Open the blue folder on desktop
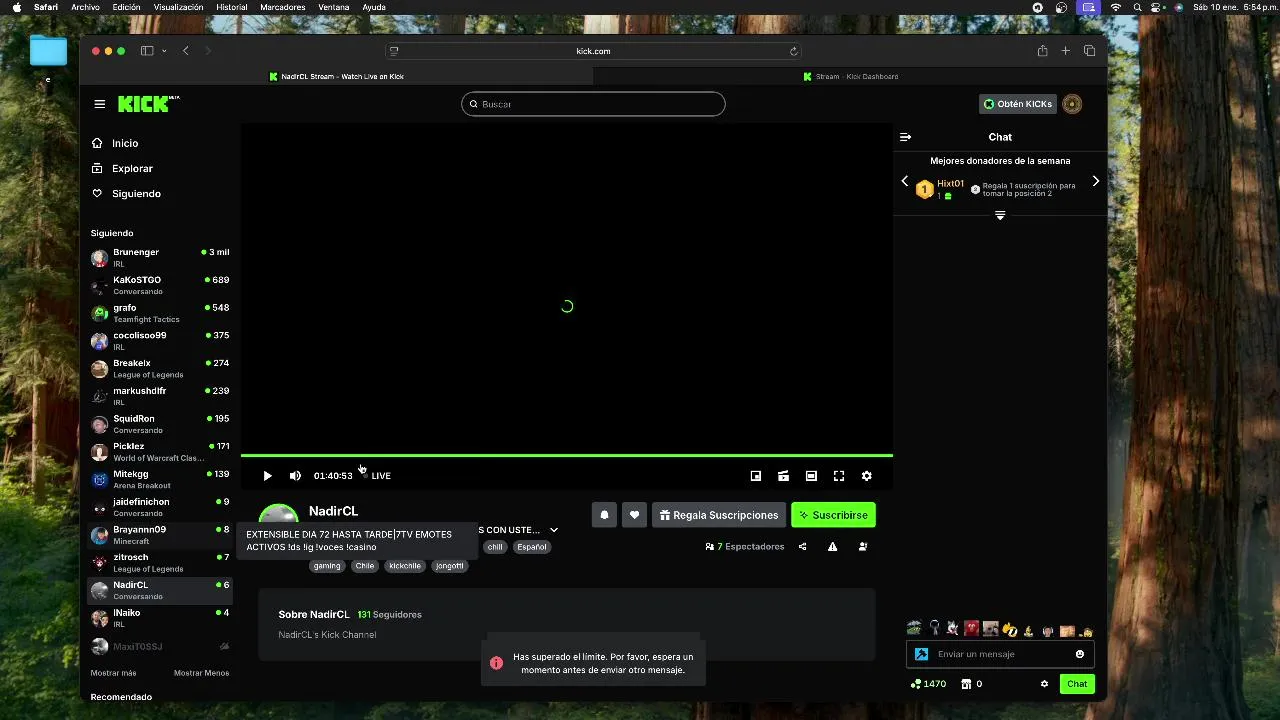The image size is (1280, 720). [x=48, y=50]
